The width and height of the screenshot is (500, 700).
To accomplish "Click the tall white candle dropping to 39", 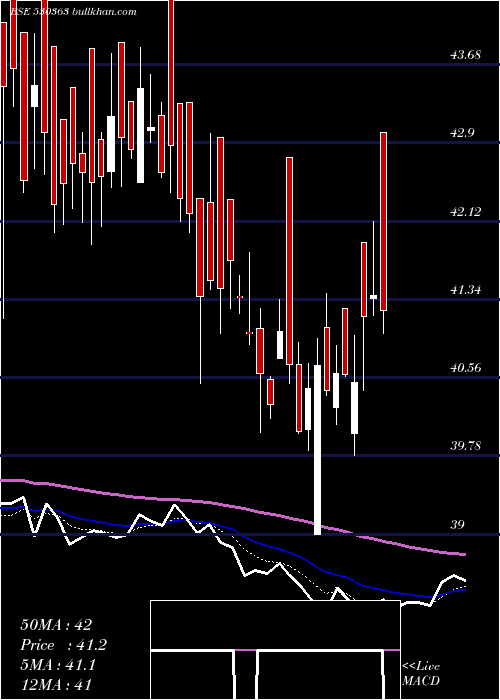I will pos(317,450).
